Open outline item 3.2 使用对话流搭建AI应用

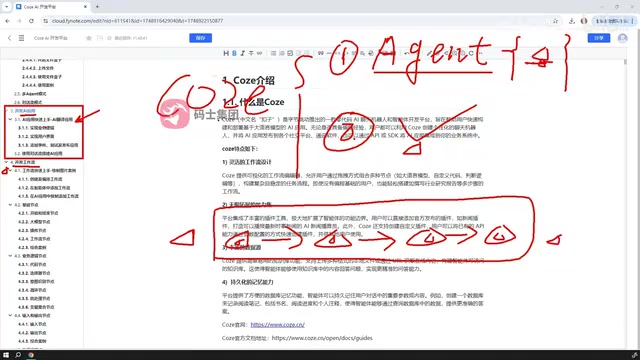point(38,153)
